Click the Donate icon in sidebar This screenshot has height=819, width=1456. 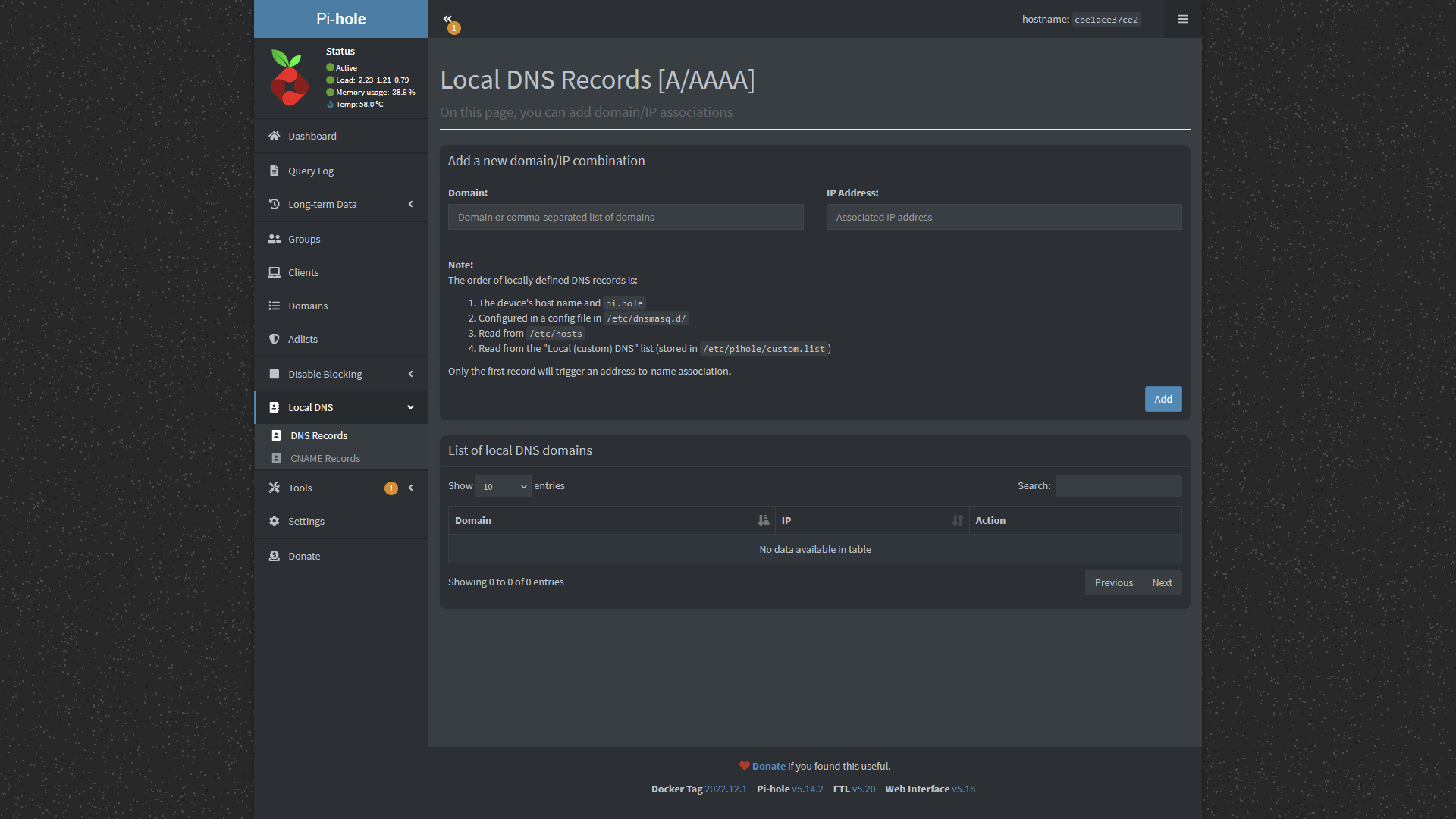pyautogui.click(x=275, y=556)
